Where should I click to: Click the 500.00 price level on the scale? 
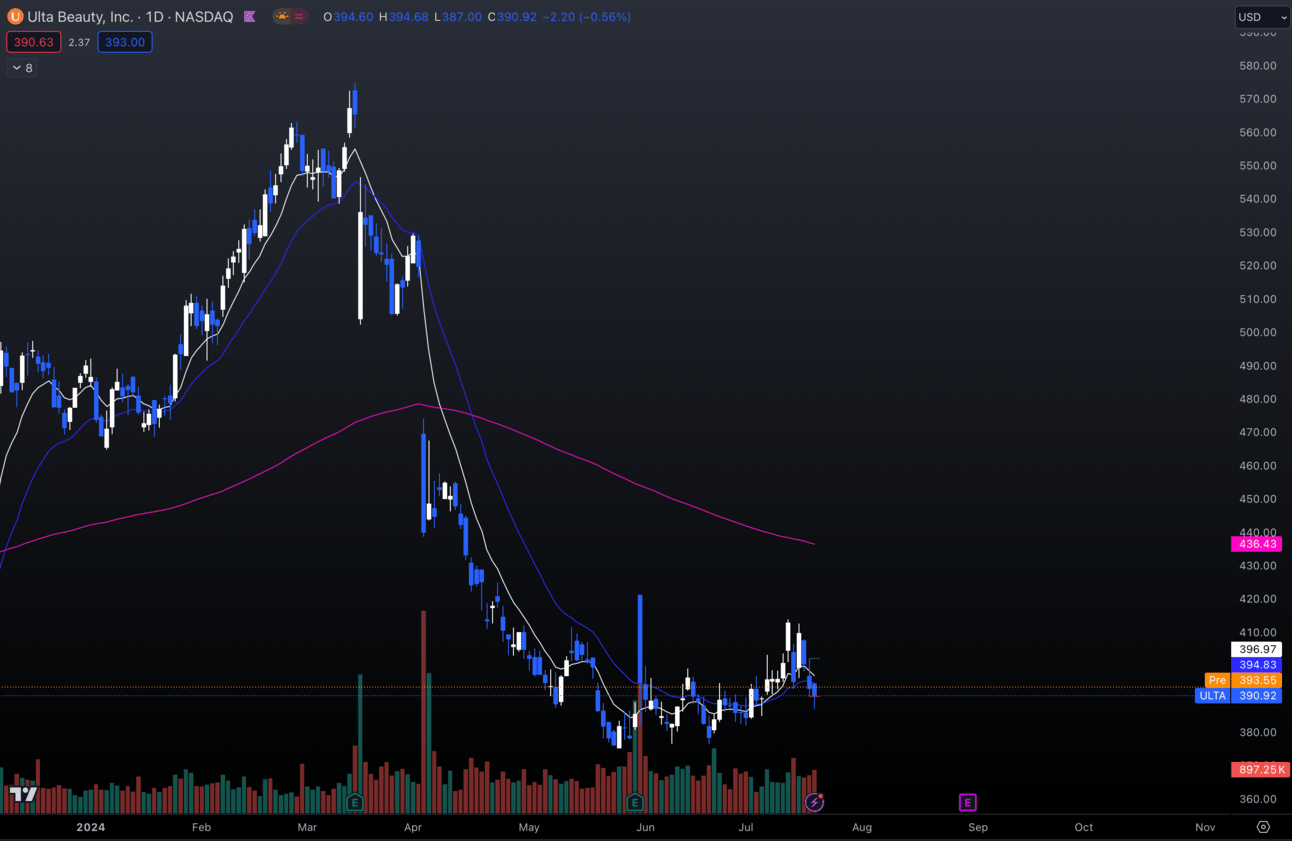(1257, 332)
